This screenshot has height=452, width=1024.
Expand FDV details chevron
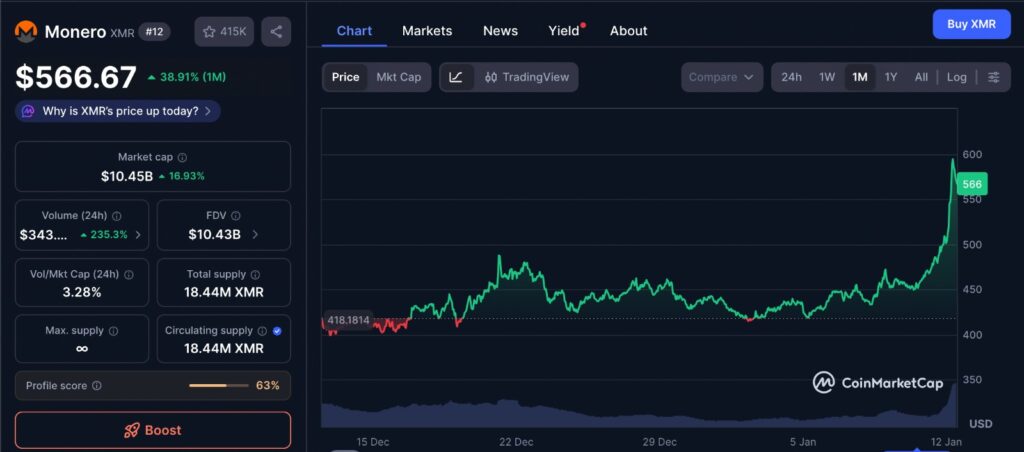[x=255, y=234]
